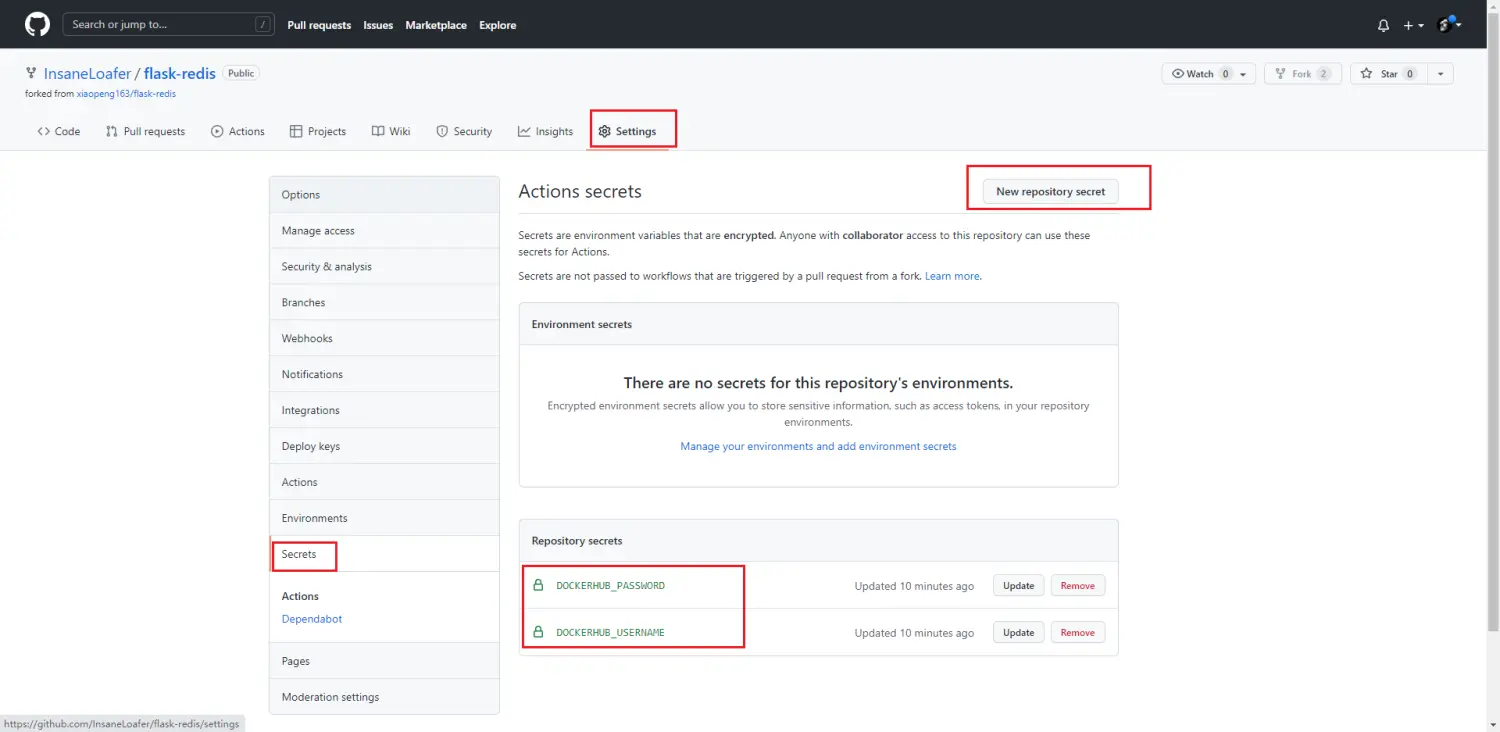Click Manage your environments and add environment secrets
The image size is (1500, 732).
[818, 447]
